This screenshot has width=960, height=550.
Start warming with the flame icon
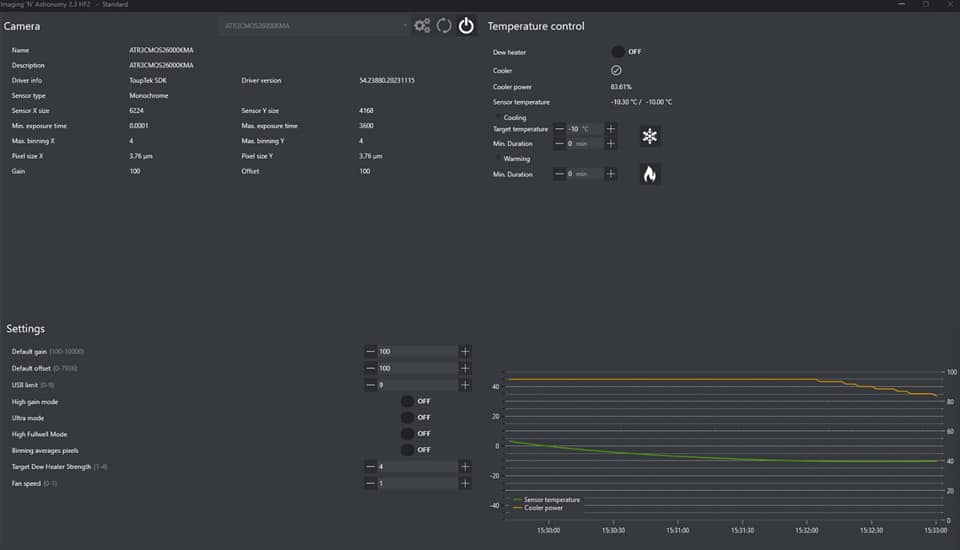click(650, 174)
